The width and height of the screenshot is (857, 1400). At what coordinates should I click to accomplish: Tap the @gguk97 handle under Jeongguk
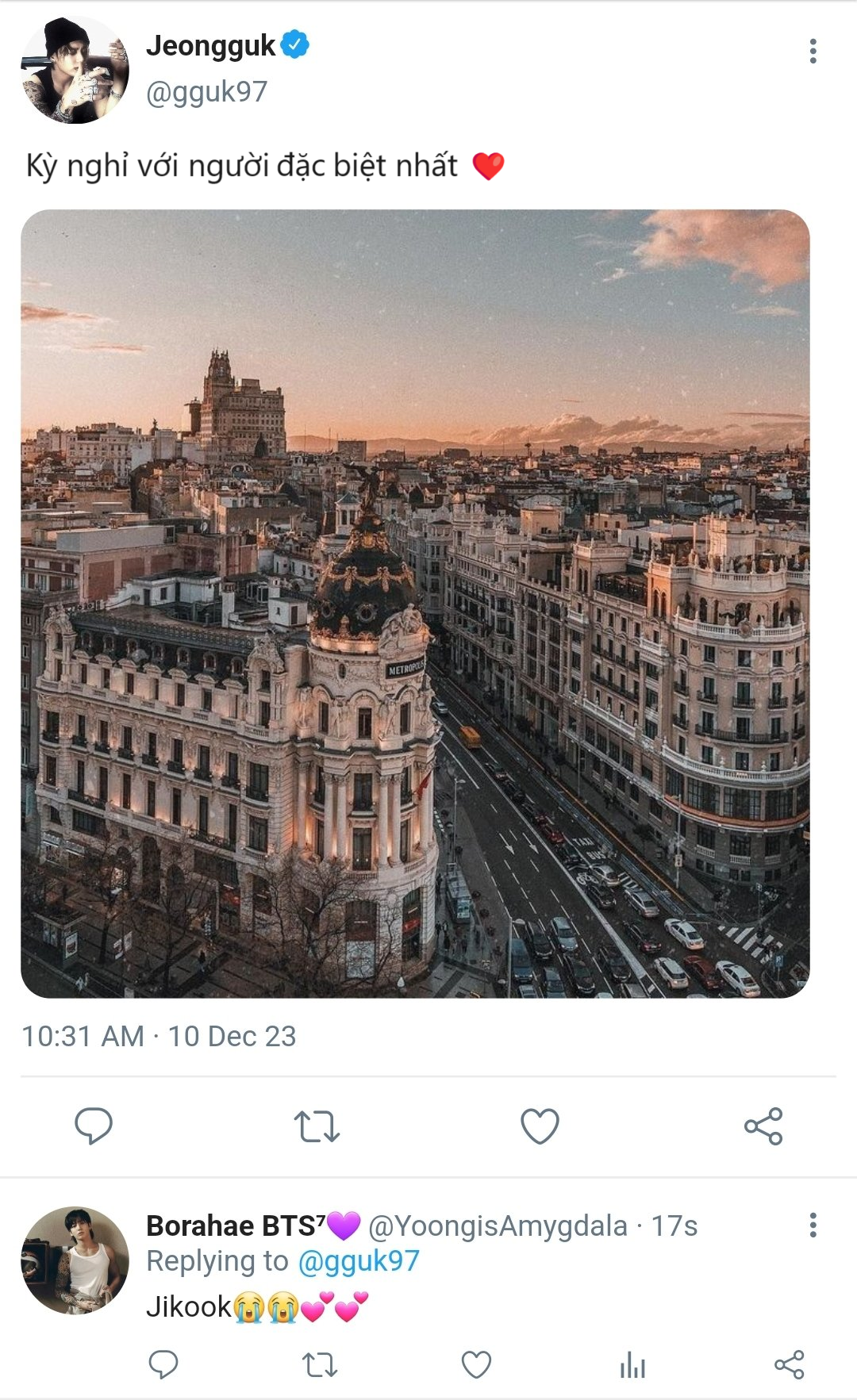coord(206,92)
